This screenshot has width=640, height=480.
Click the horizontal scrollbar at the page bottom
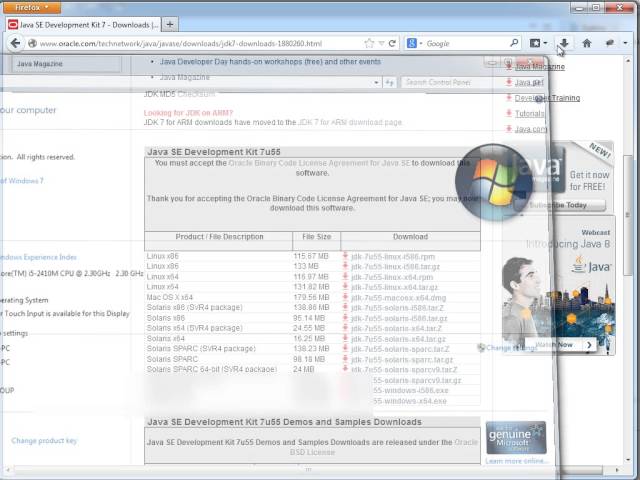click(309, 470)
